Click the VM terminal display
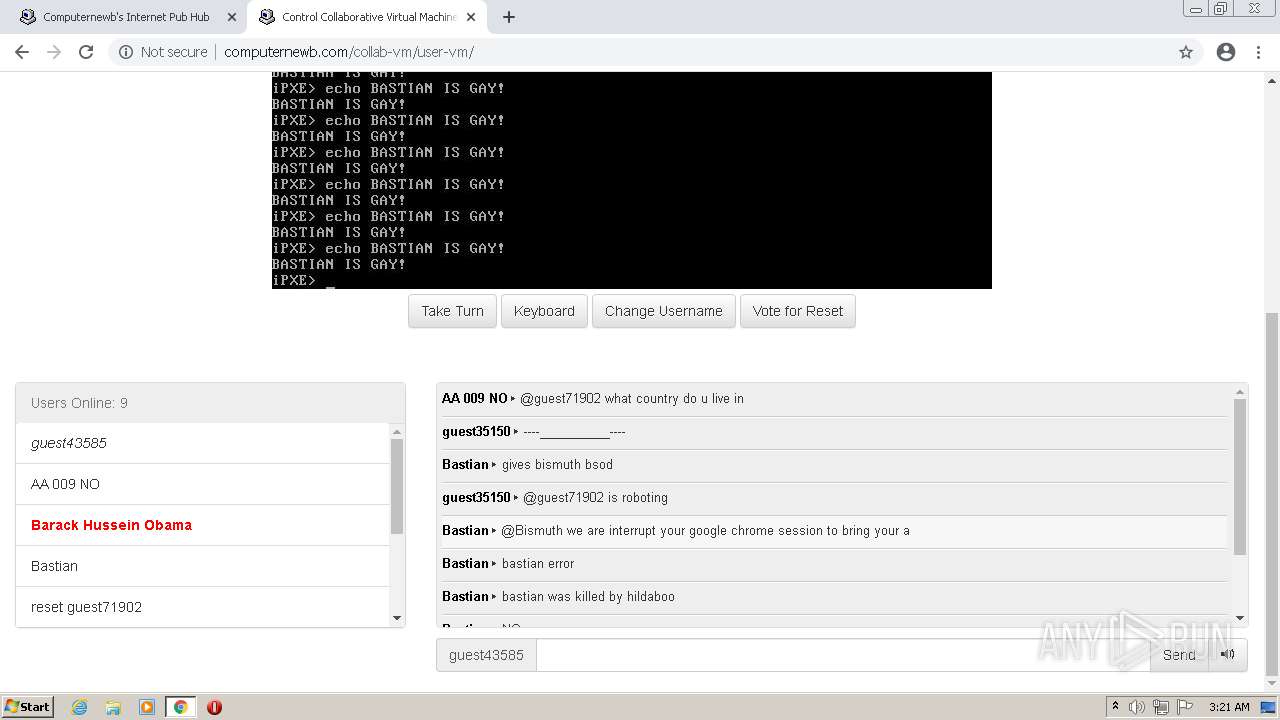1280x720 pixels. pyautogui.click(x=632, y=180)
